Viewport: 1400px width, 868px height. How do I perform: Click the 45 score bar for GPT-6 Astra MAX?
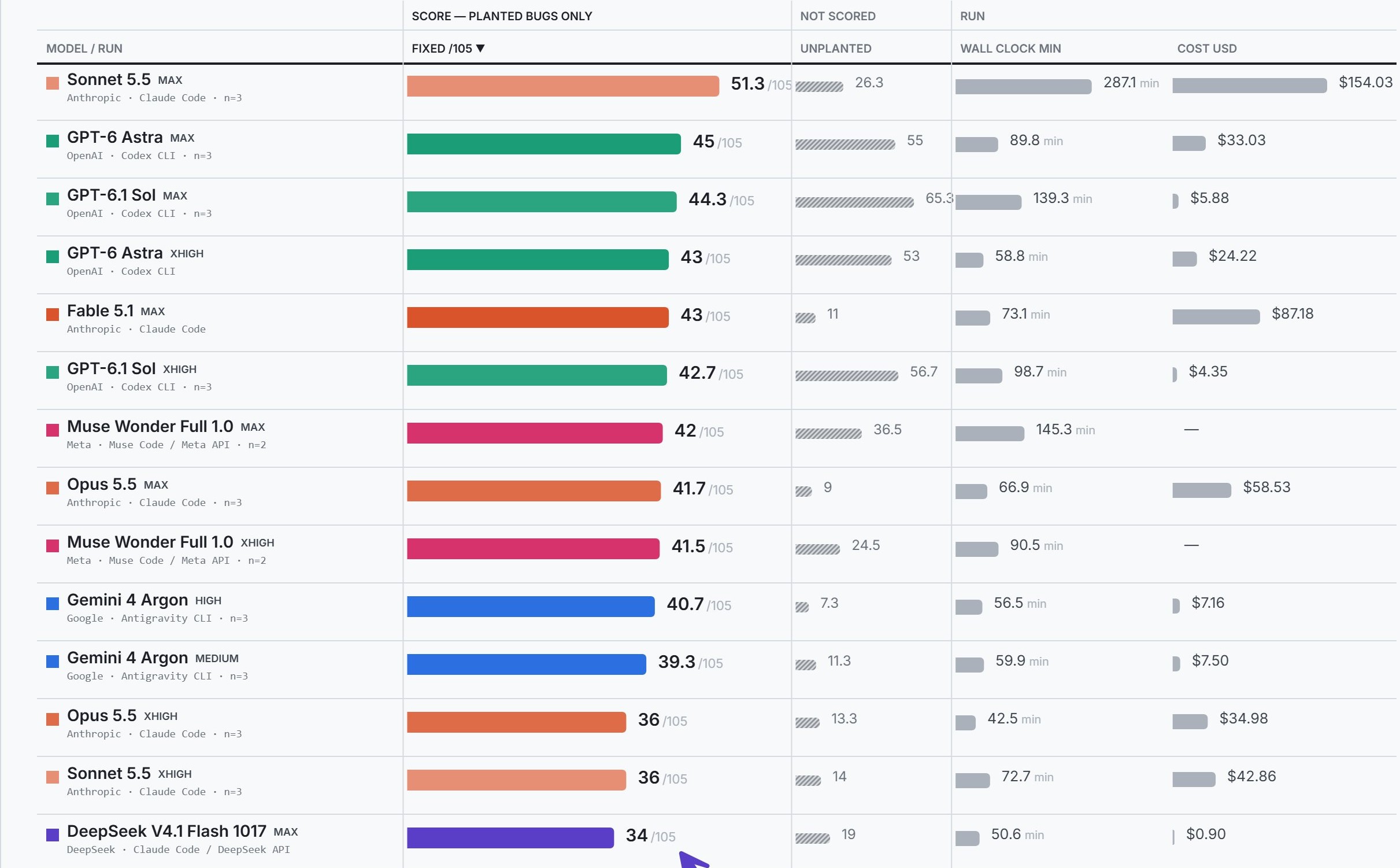click(544, 144)
